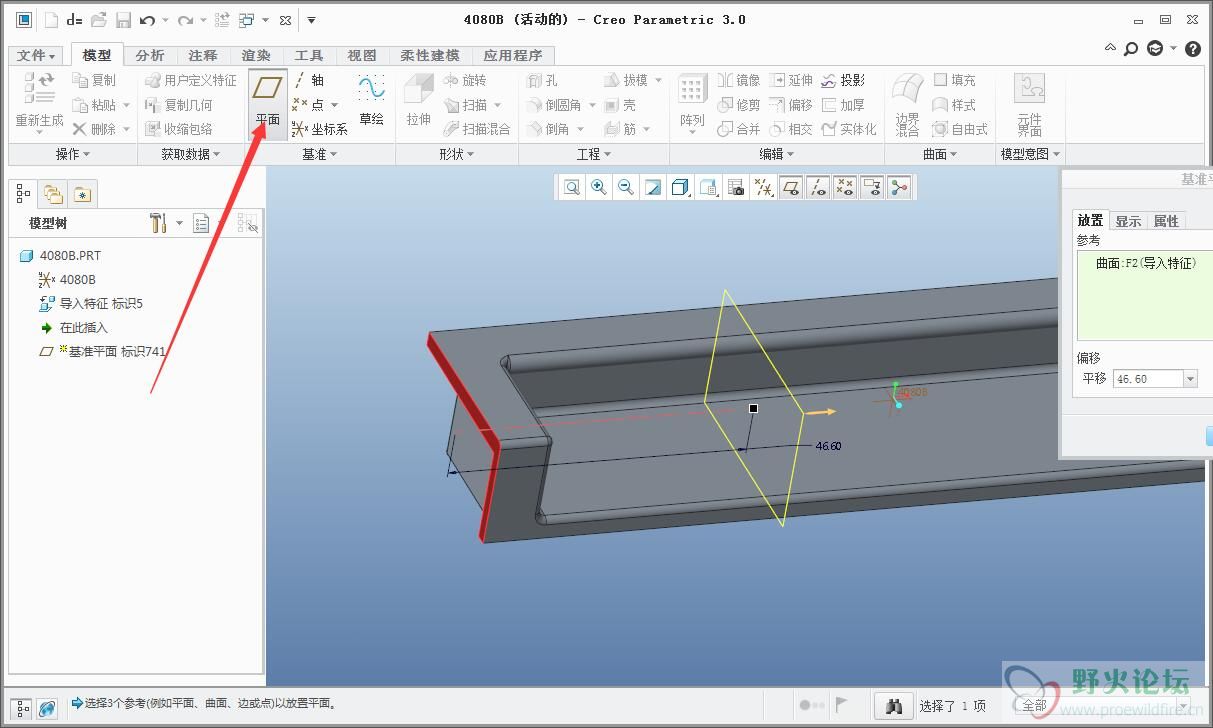The width and height of the screenshot is (1213, 728).
Task: Open the 草绘 sketch tool
Action: pyautogui.click(x=371, y=101)
